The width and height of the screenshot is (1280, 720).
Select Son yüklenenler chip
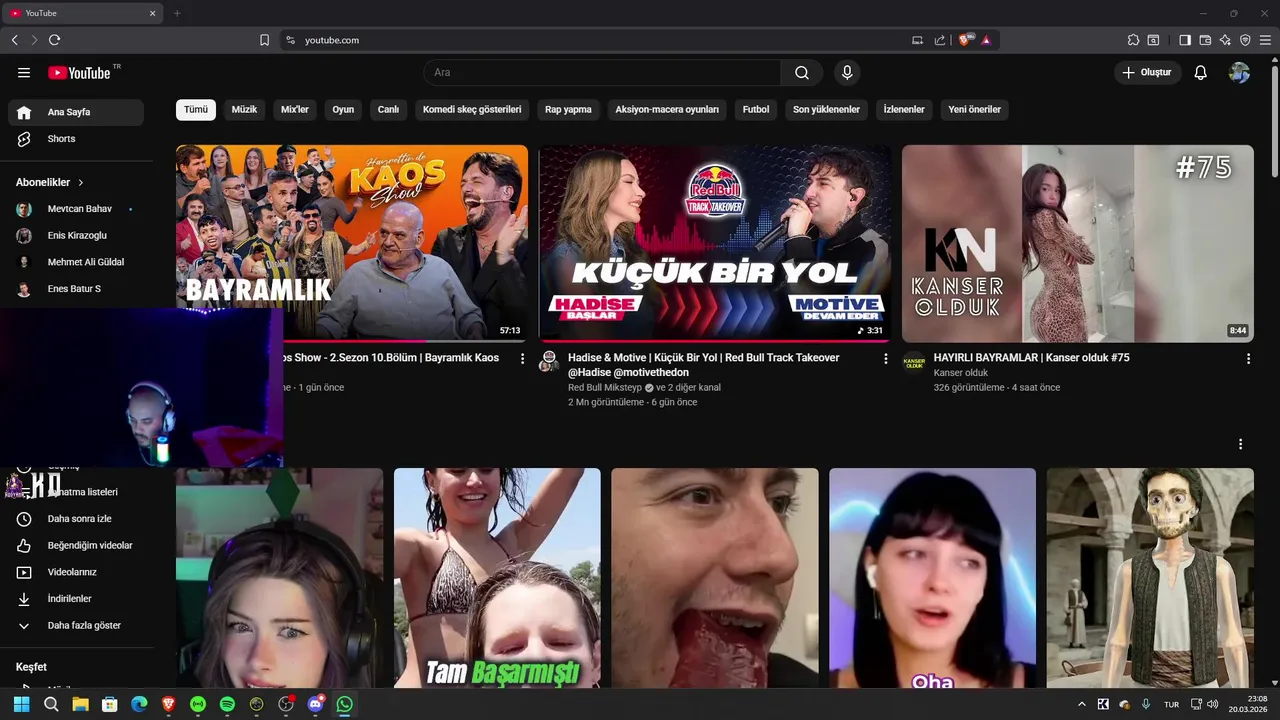pyautogui.click(x=826, y=110)
